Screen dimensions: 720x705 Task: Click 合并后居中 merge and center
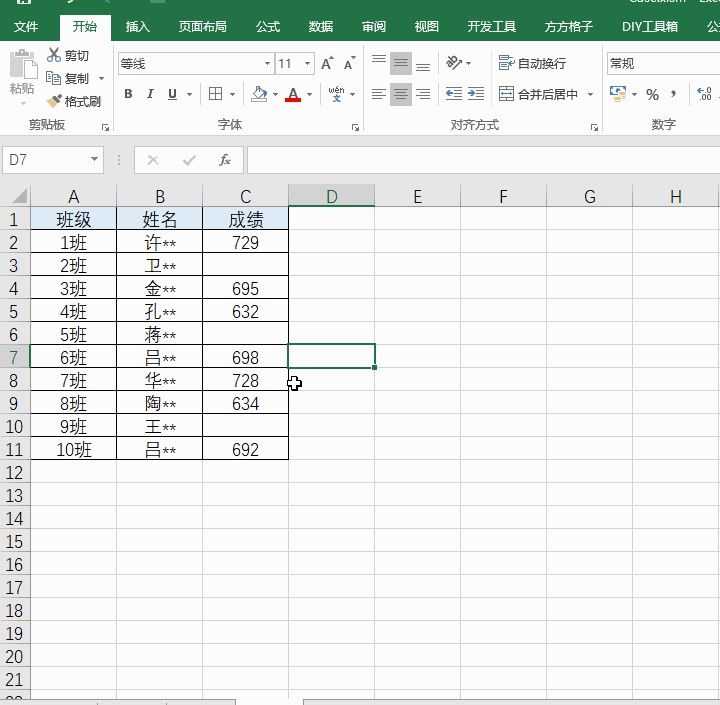[538, 94]
